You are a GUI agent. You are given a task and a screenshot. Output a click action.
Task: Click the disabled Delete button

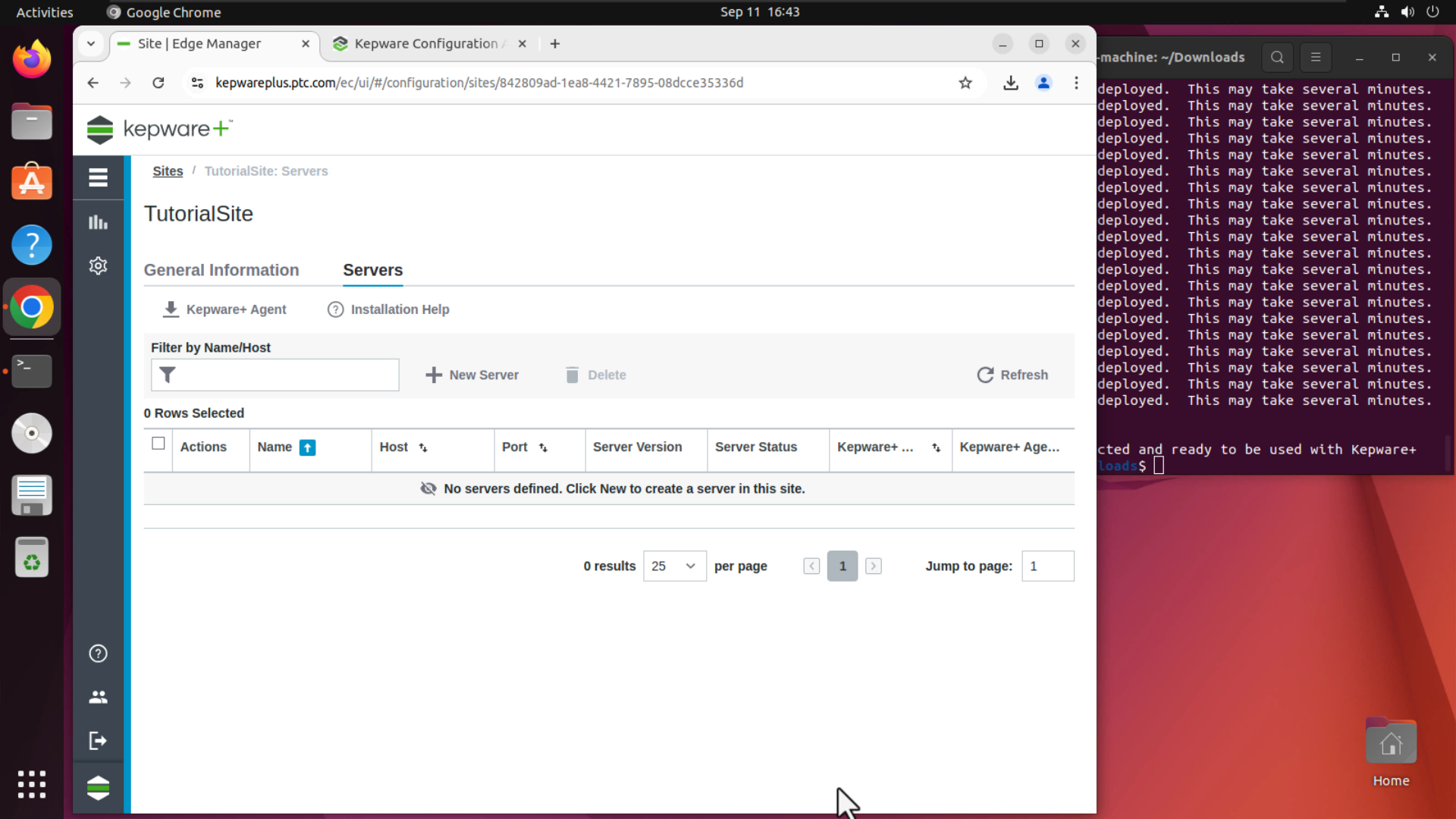tap(595, 375)
